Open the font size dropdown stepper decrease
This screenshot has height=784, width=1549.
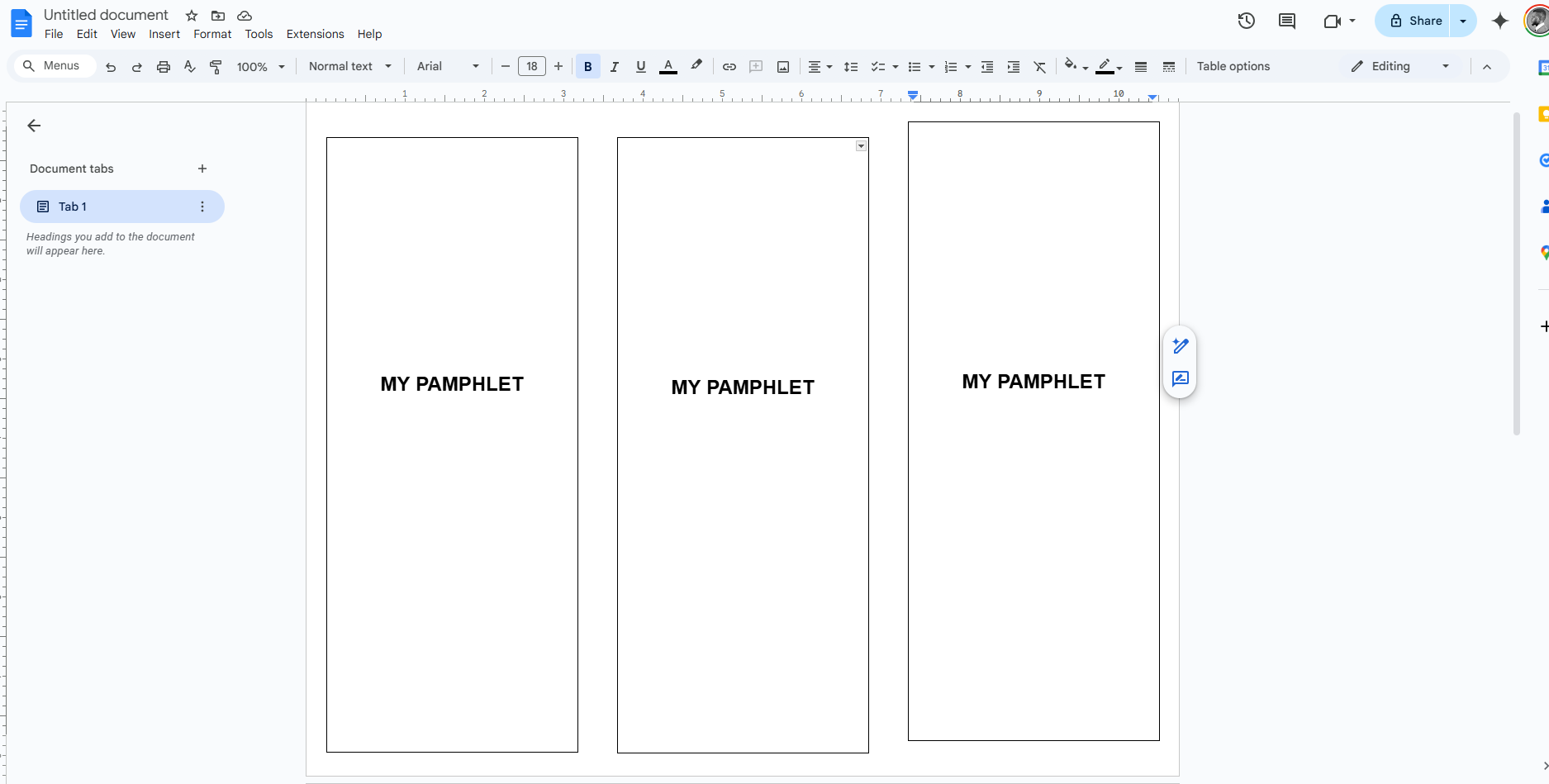pos(505,66)
